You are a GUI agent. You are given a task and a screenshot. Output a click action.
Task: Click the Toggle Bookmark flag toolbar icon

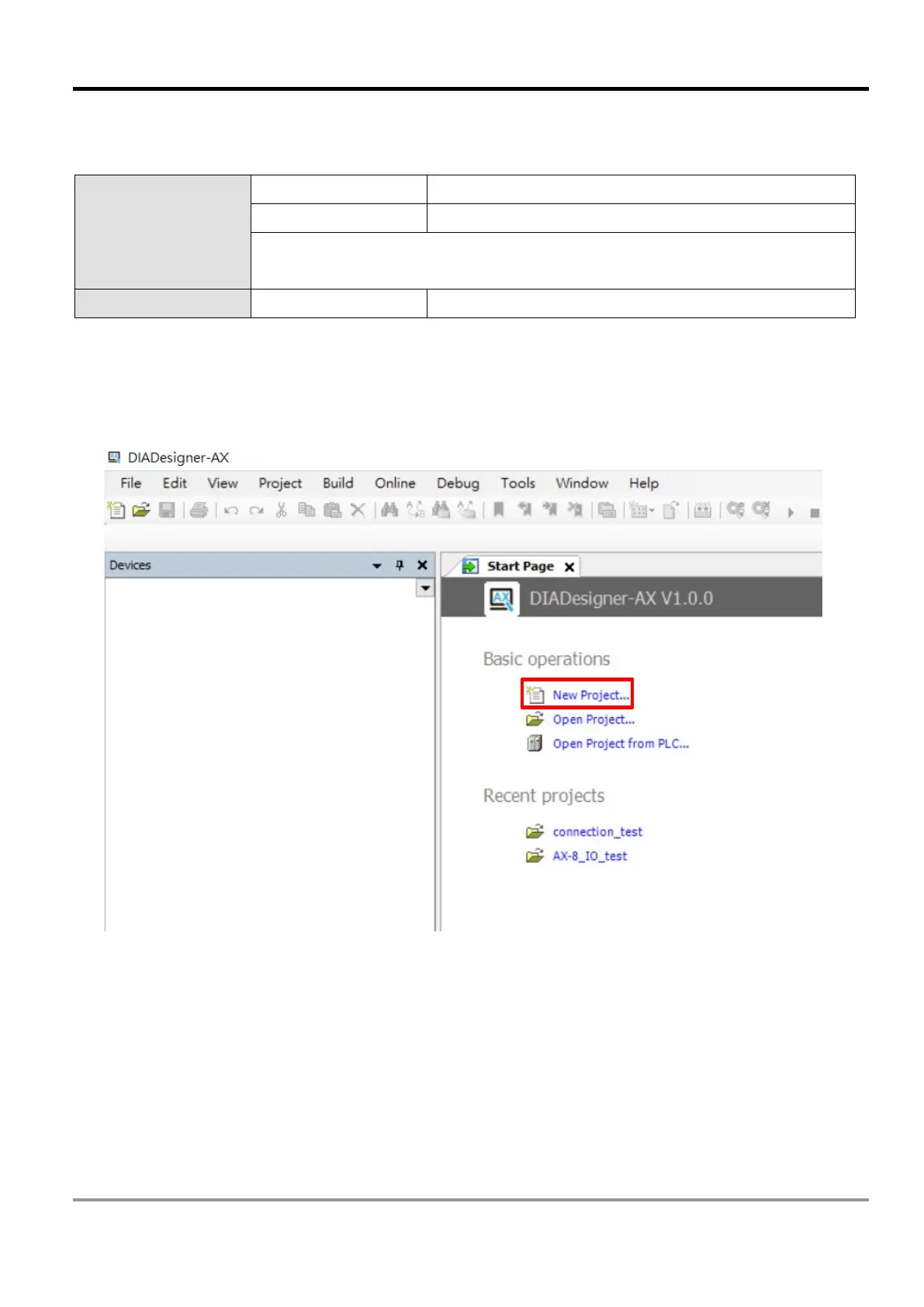(499, 510)
